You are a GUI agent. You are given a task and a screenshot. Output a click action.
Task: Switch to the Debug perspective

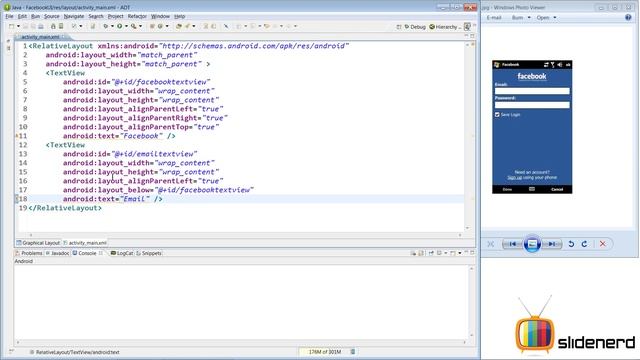click(x=415, y=27)
